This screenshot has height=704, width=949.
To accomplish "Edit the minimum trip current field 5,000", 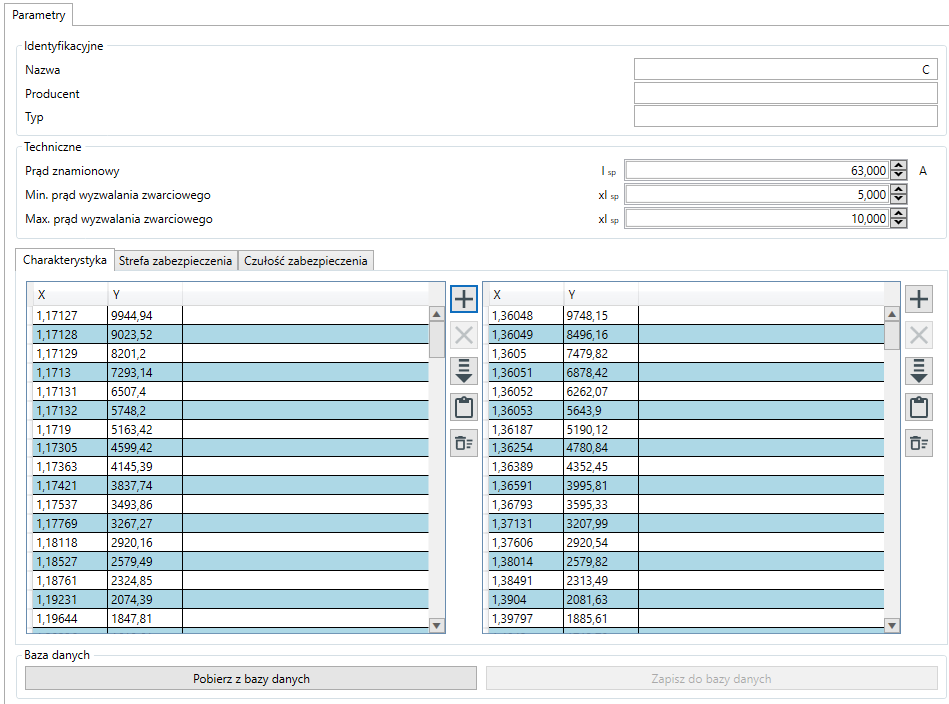I will point(757,194).
